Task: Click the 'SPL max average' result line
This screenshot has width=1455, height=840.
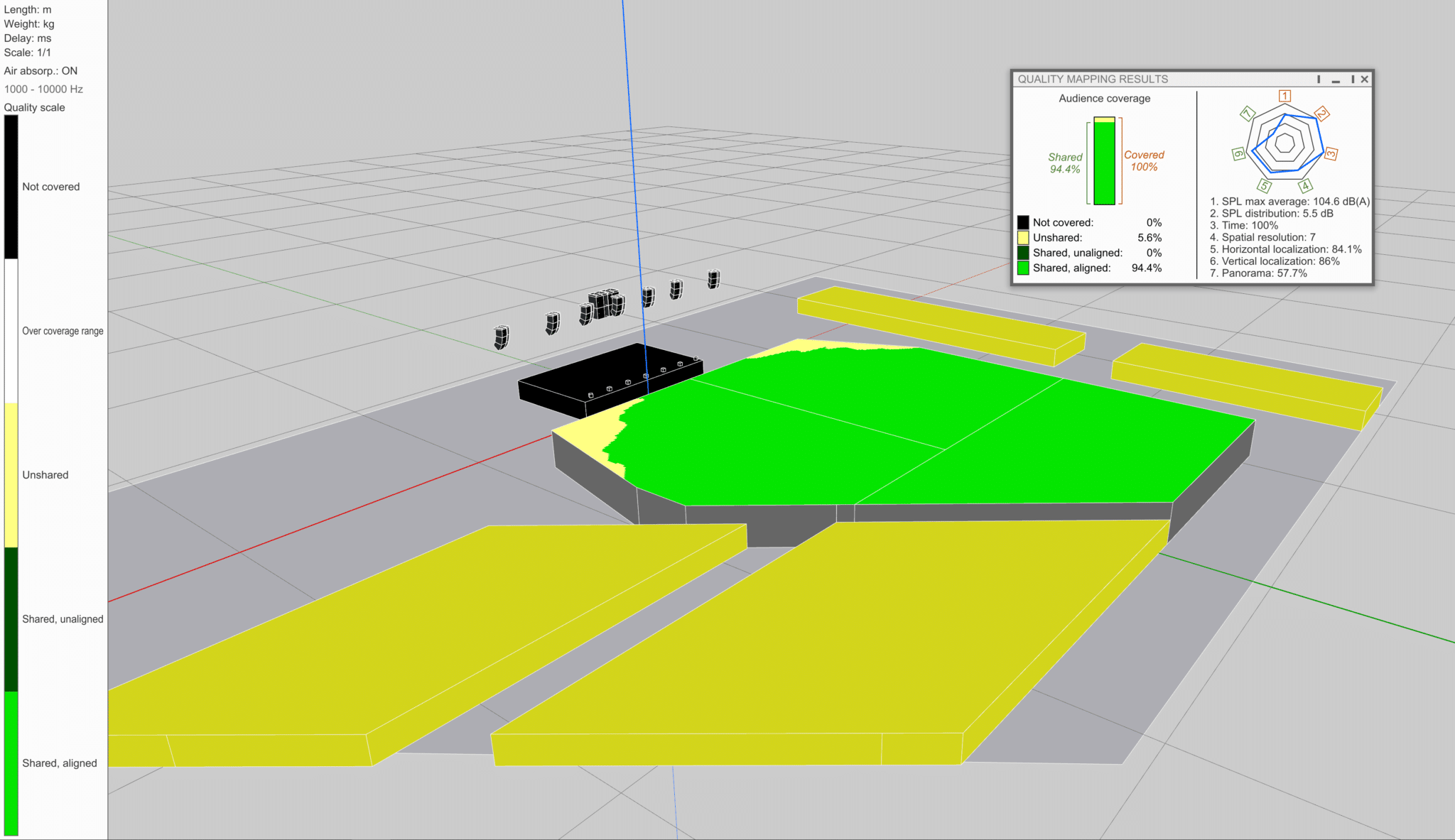Action: click(x=1289, y=202)
